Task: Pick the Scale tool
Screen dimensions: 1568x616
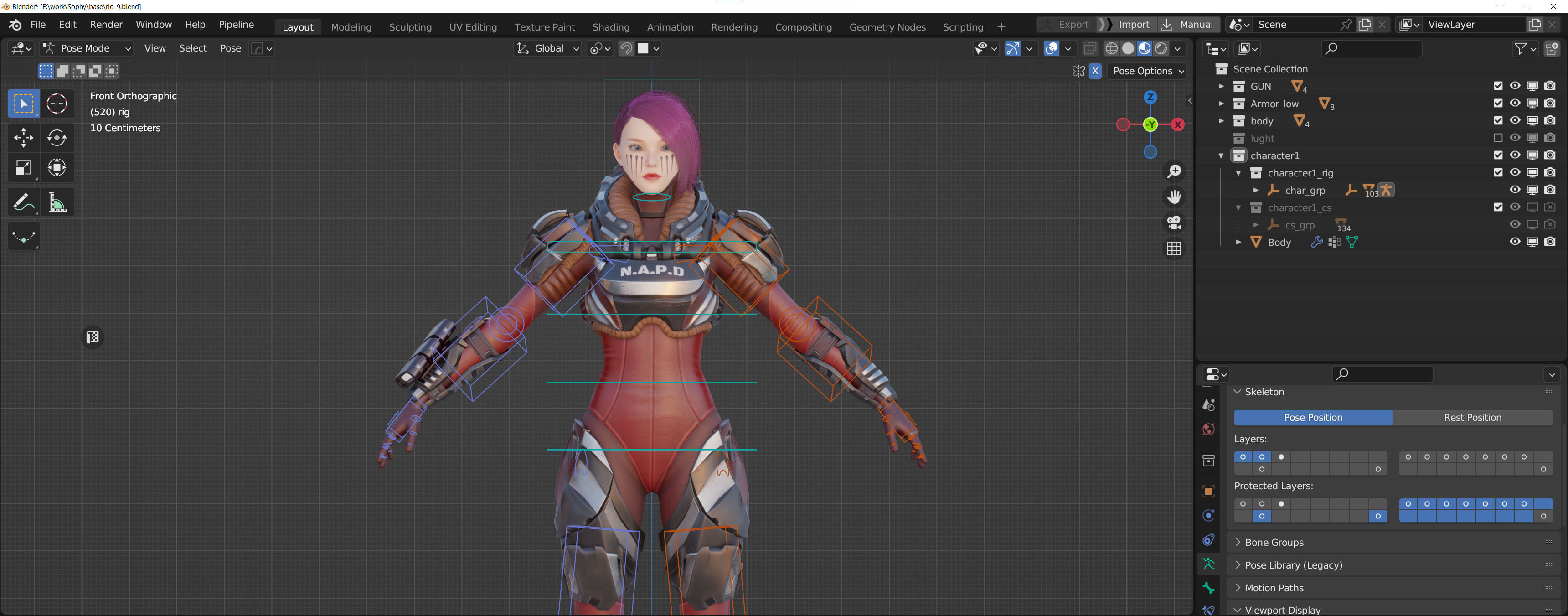Action: click(x=24, y=168)
